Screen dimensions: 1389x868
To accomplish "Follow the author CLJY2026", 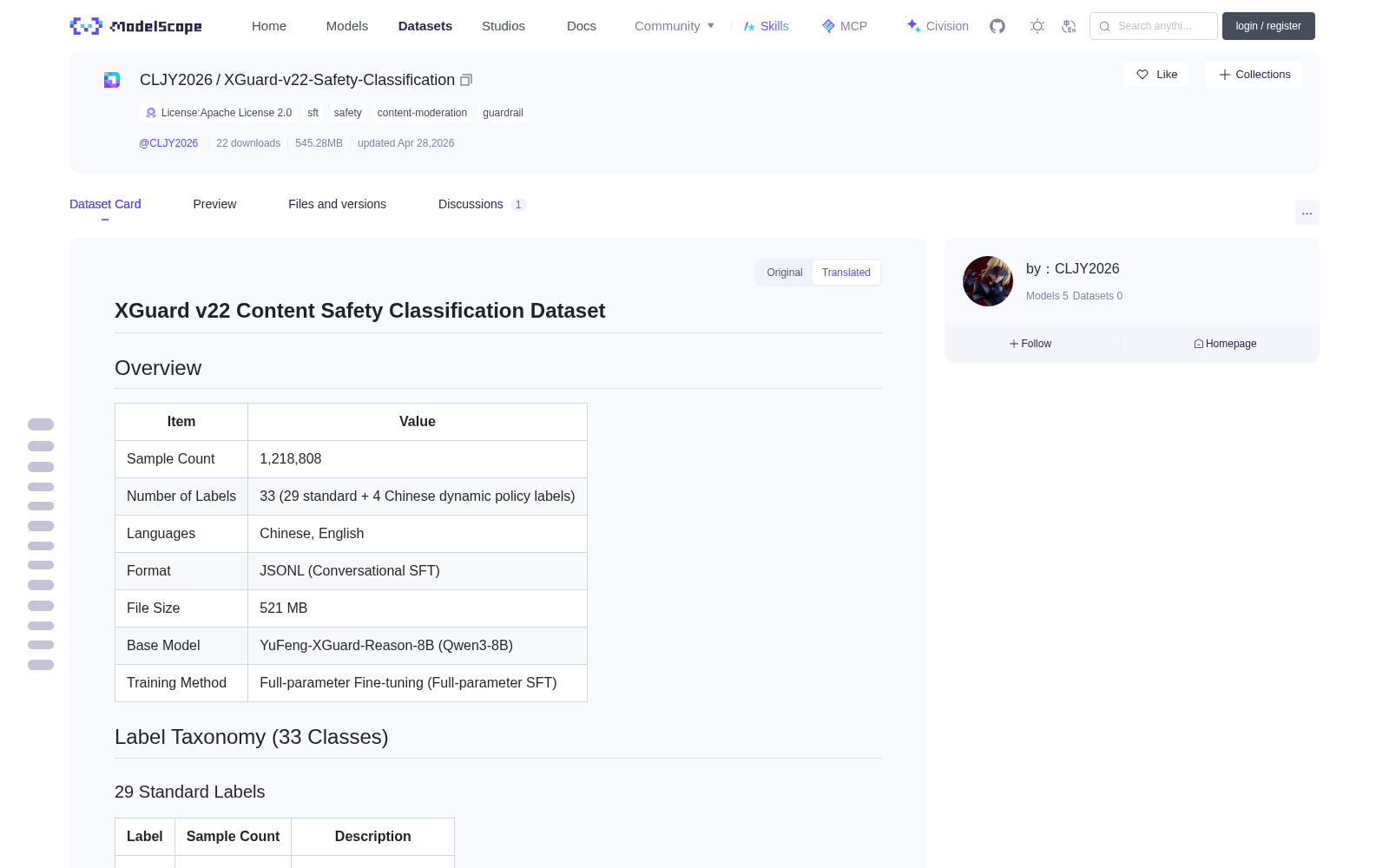I will point(1030,344).
